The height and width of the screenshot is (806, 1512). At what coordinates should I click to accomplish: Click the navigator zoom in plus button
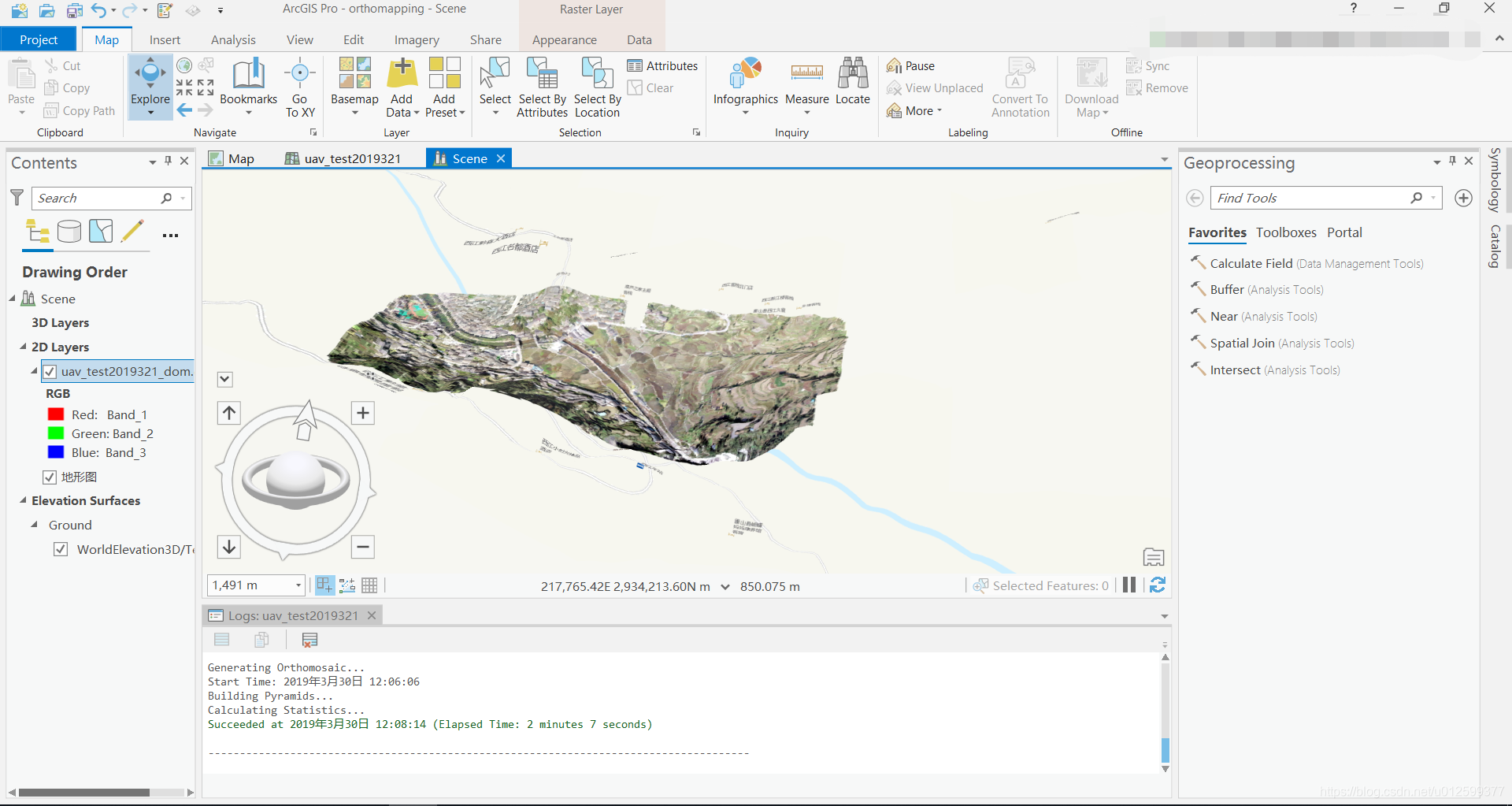[362, 413]
